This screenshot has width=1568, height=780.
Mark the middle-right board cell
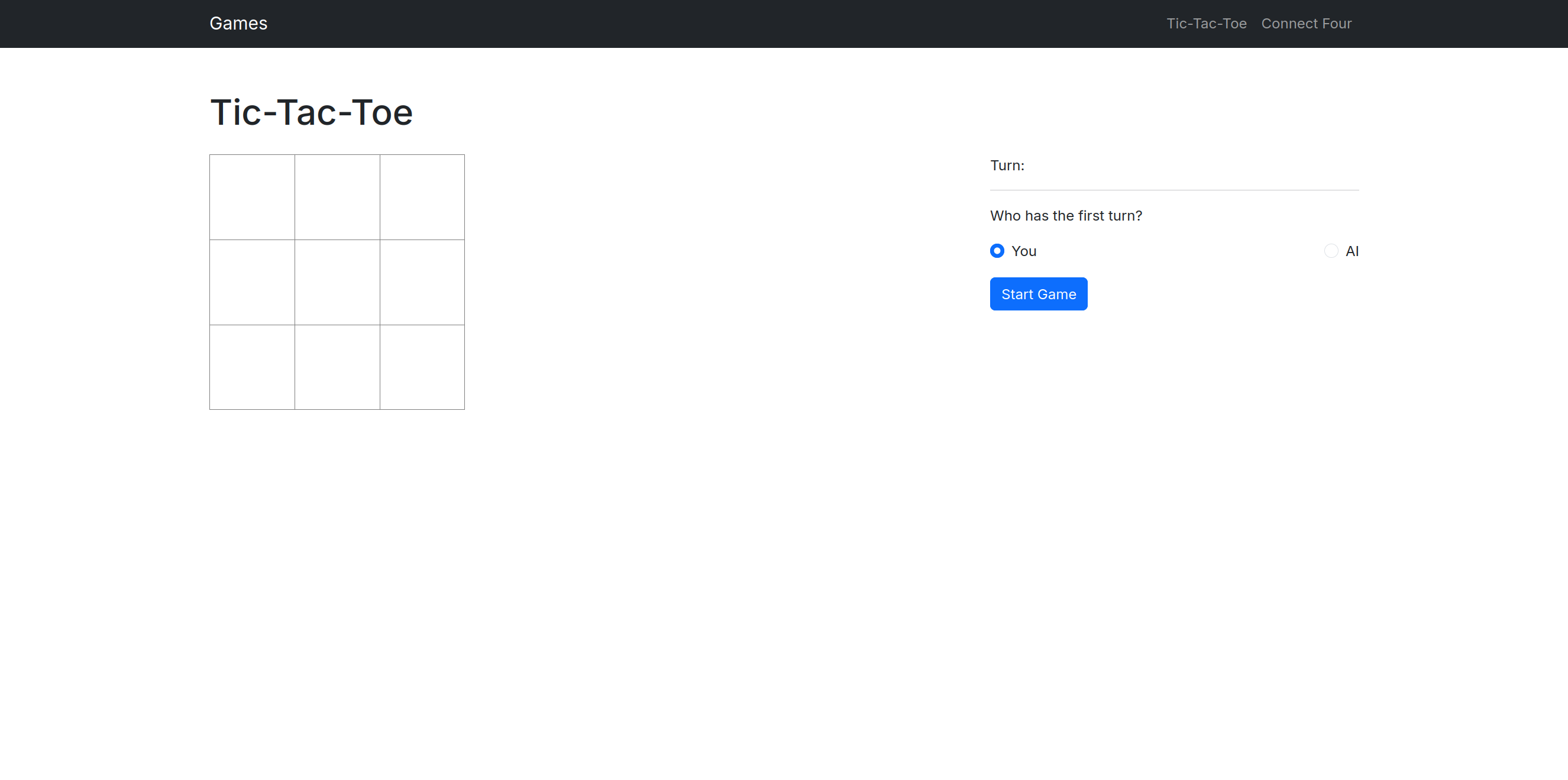(x=422, y=282)
